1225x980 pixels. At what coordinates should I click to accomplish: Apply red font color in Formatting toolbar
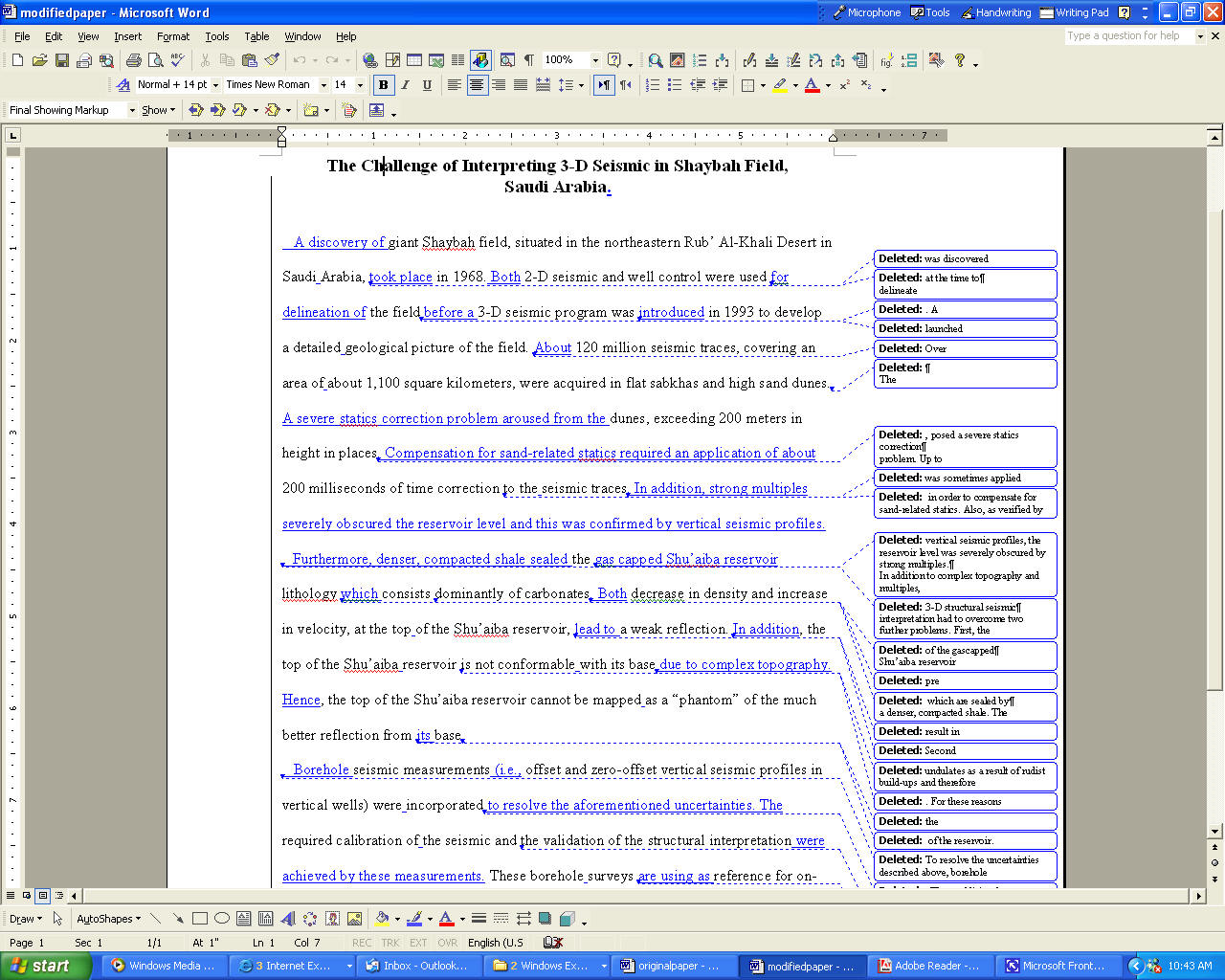812,85
